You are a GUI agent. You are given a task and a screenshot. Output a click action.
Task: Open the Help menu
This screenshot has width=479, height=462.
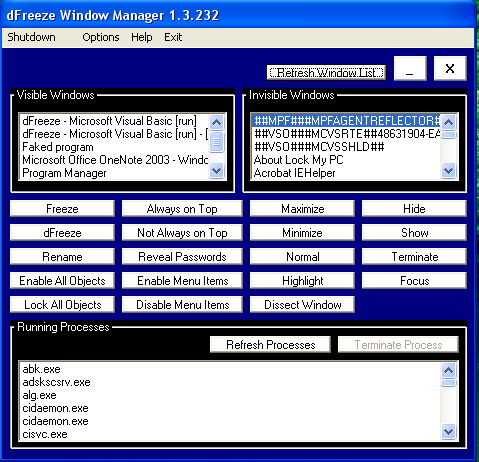(141, 37)
